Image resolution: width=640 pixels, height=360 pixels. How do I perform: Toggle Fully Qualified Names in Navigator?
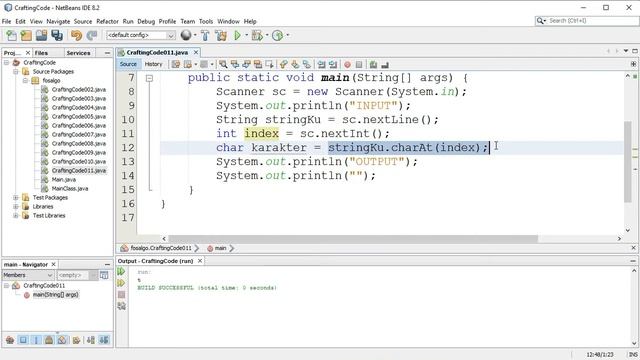pos(76,340)
